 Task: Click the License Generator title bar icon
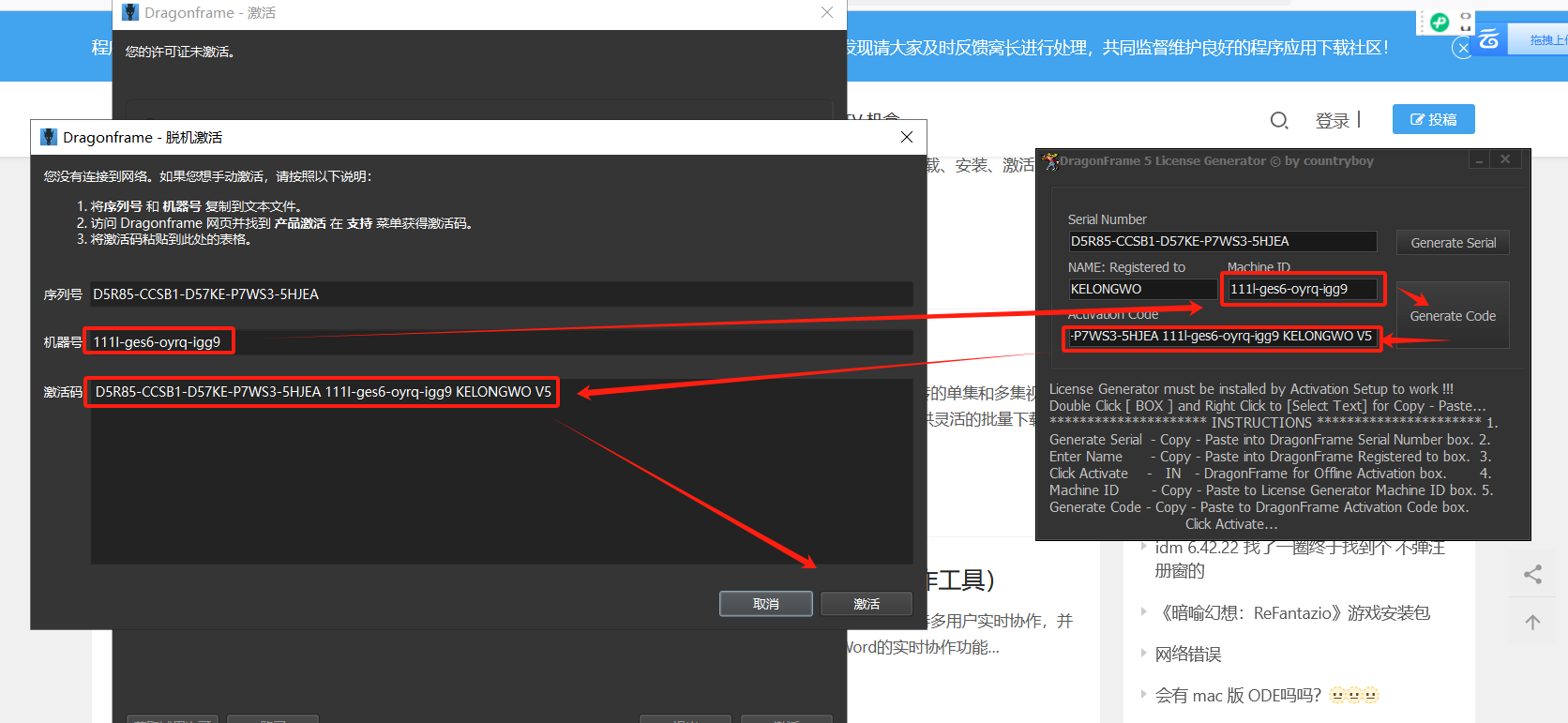point(1051,161)
